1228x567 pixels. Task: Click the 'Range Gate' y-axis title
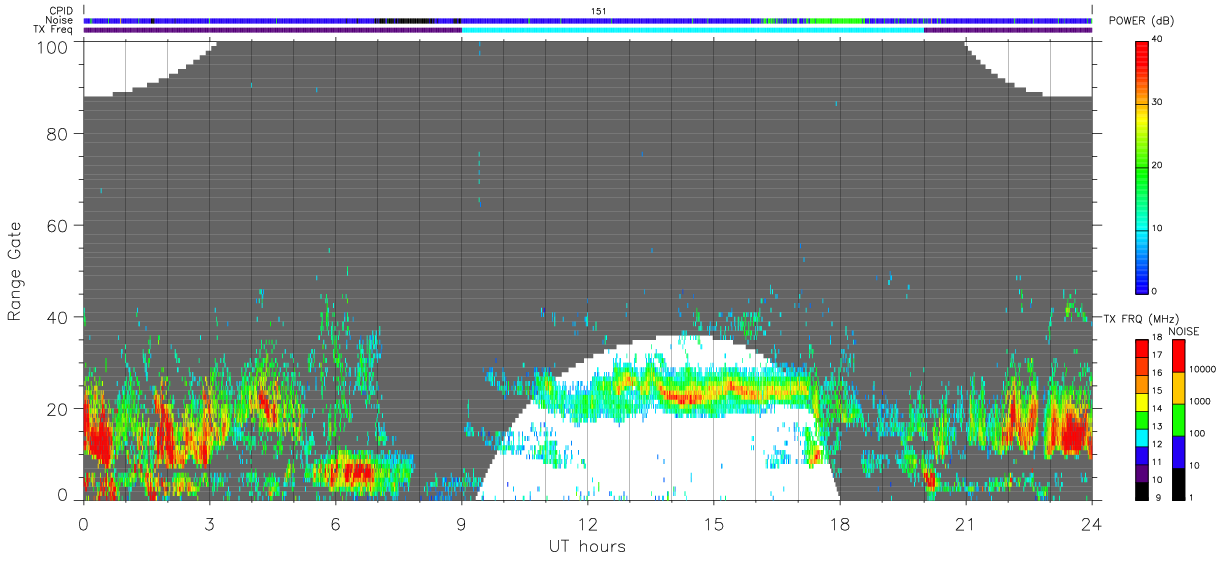15,272
